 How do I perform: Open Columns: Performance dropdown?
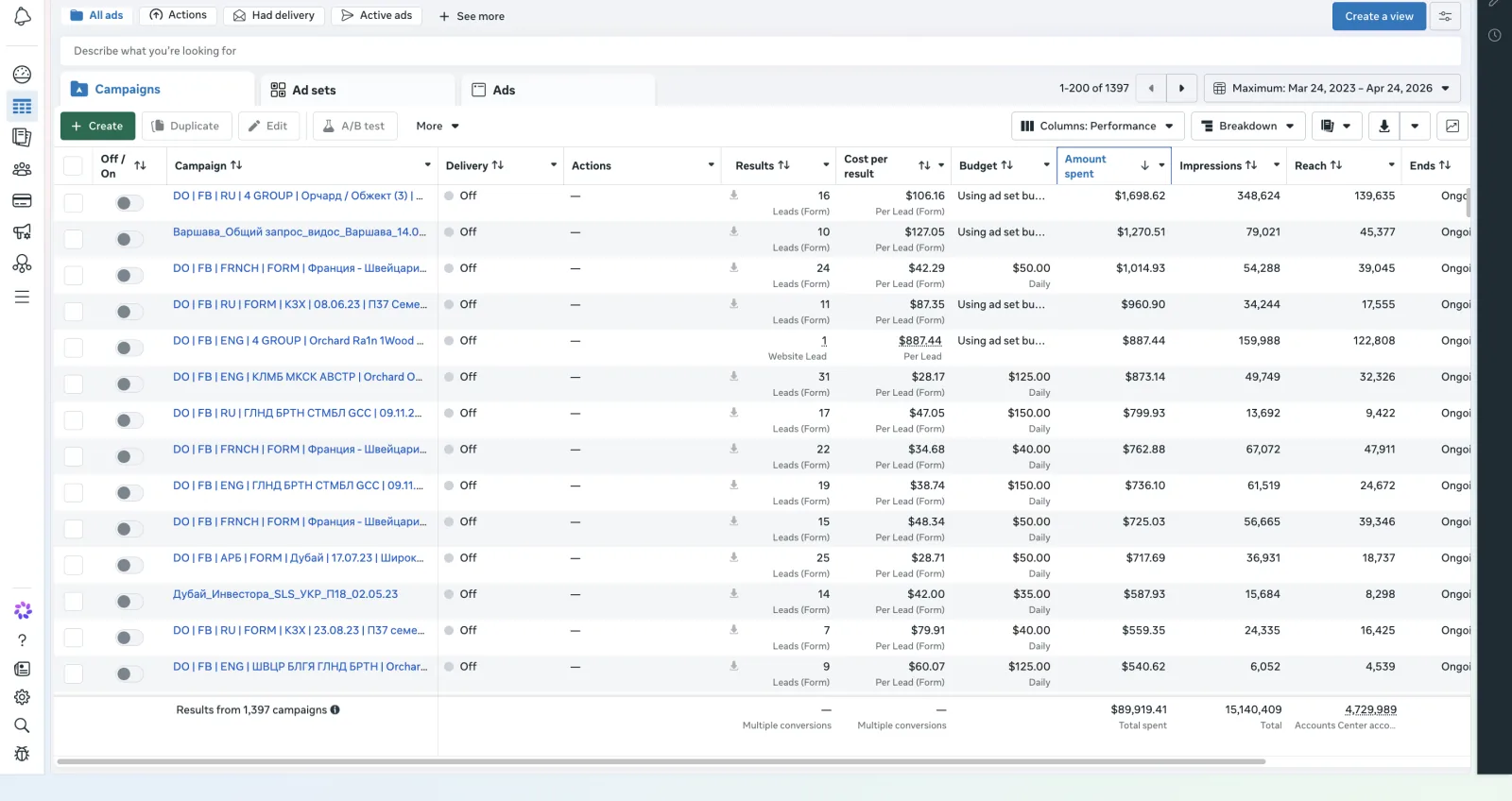[x=1097, y=126]
